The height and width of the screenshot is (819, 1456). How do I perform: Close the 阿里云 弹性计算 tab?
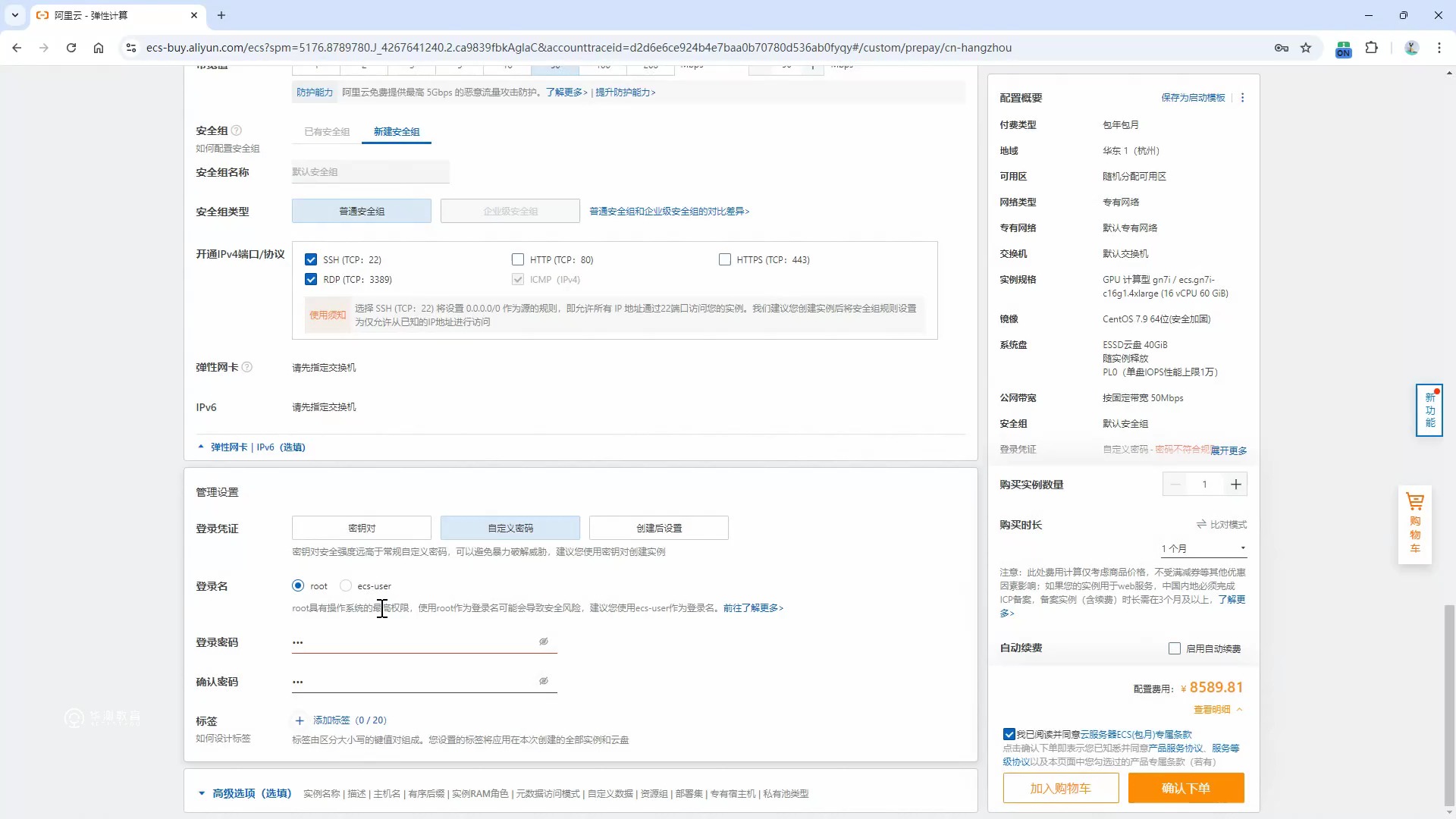click(194, 15)
